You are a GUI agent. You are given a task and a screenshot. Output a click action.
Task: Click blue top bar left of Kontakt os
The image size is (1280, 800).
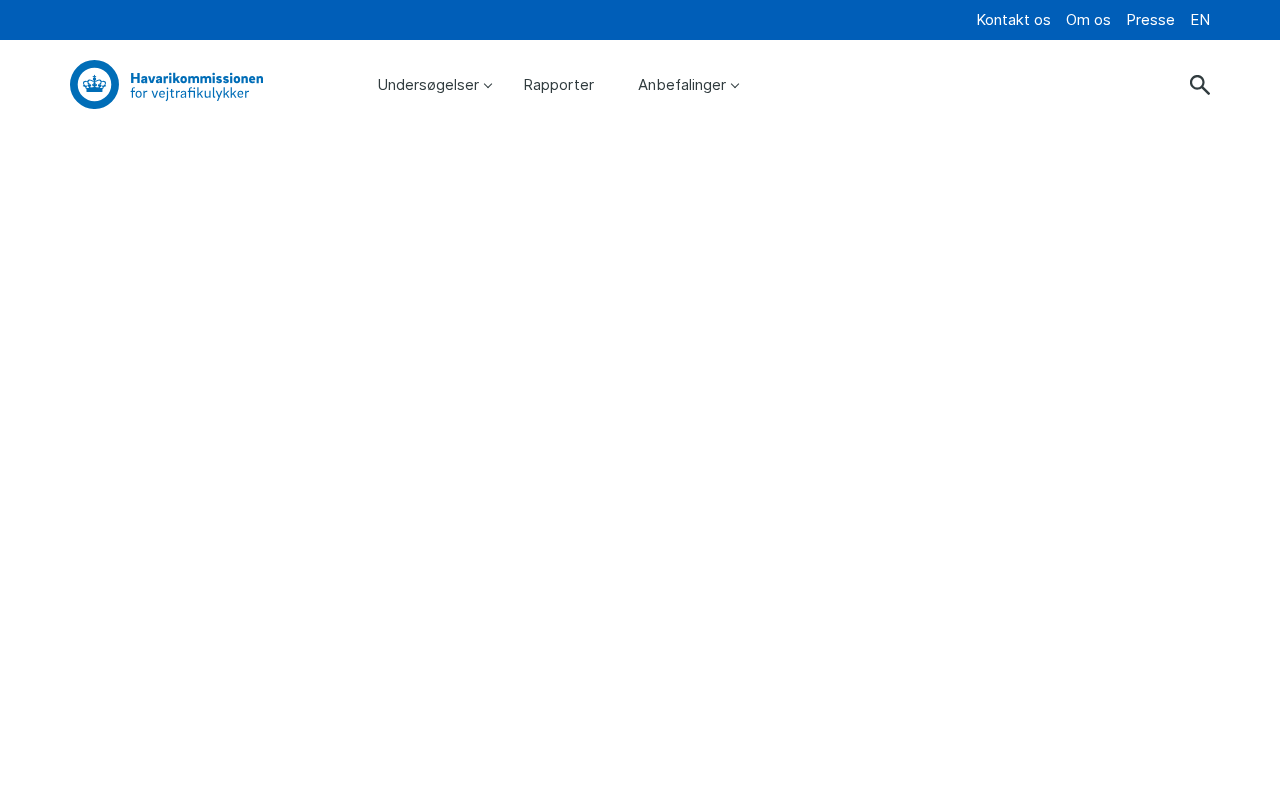(x=500, y=20)
